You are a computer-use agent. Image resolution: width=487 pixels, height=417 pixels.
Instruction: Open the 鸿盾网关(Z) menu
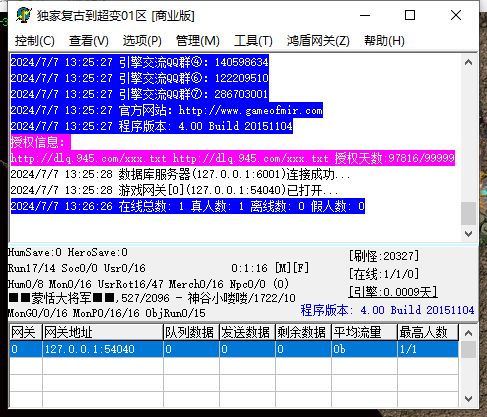point(318,41)
